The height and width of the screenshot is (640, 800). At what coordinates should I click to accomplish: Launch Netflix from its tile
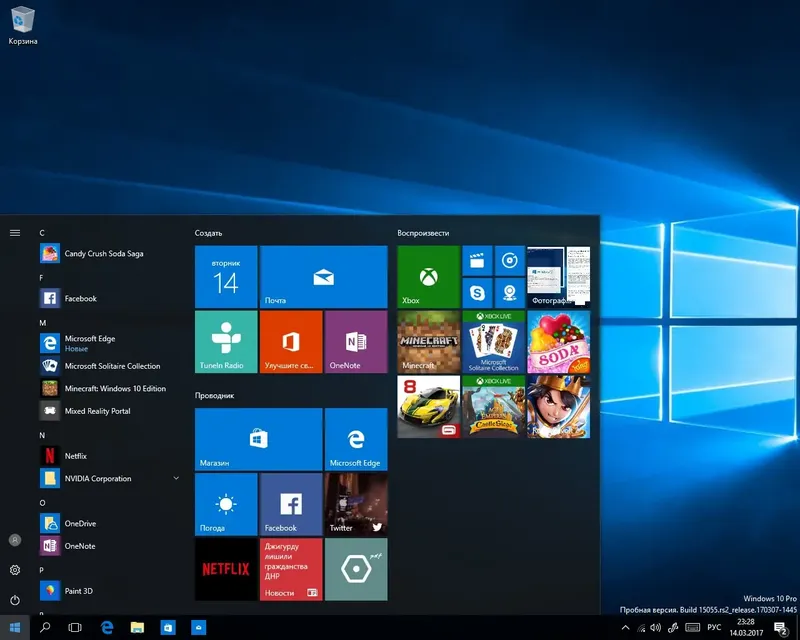[225, 568]
